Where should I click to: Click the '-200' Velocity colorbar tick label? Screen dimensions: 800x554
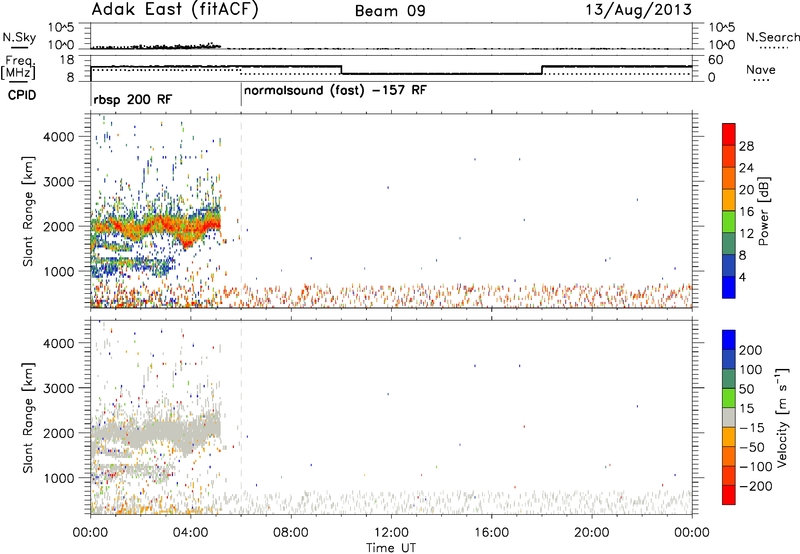pos(756,486)
